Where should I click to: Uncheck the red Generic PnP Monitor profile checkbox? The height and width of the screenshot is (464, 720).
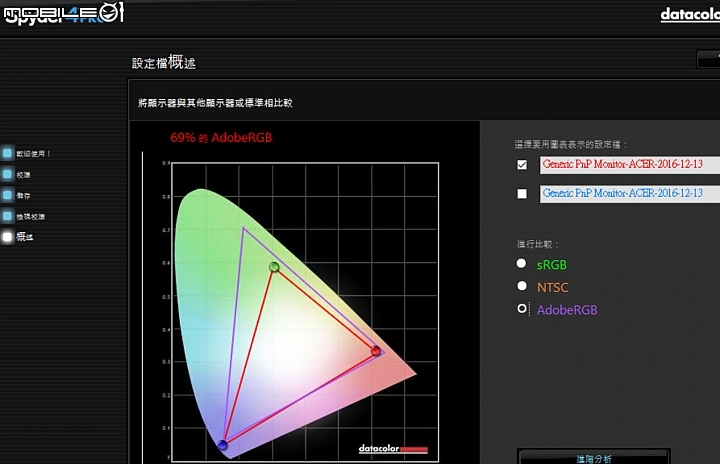pyautogui.click(x=522, y=164)
